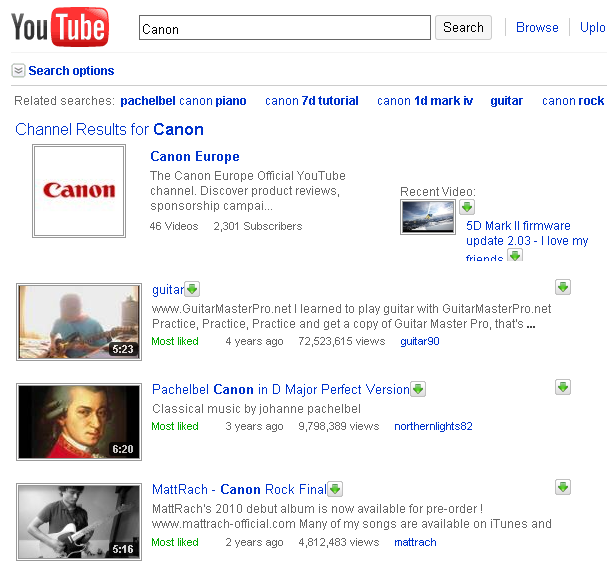Expand the Search options chevron icon

pos(19,70)
